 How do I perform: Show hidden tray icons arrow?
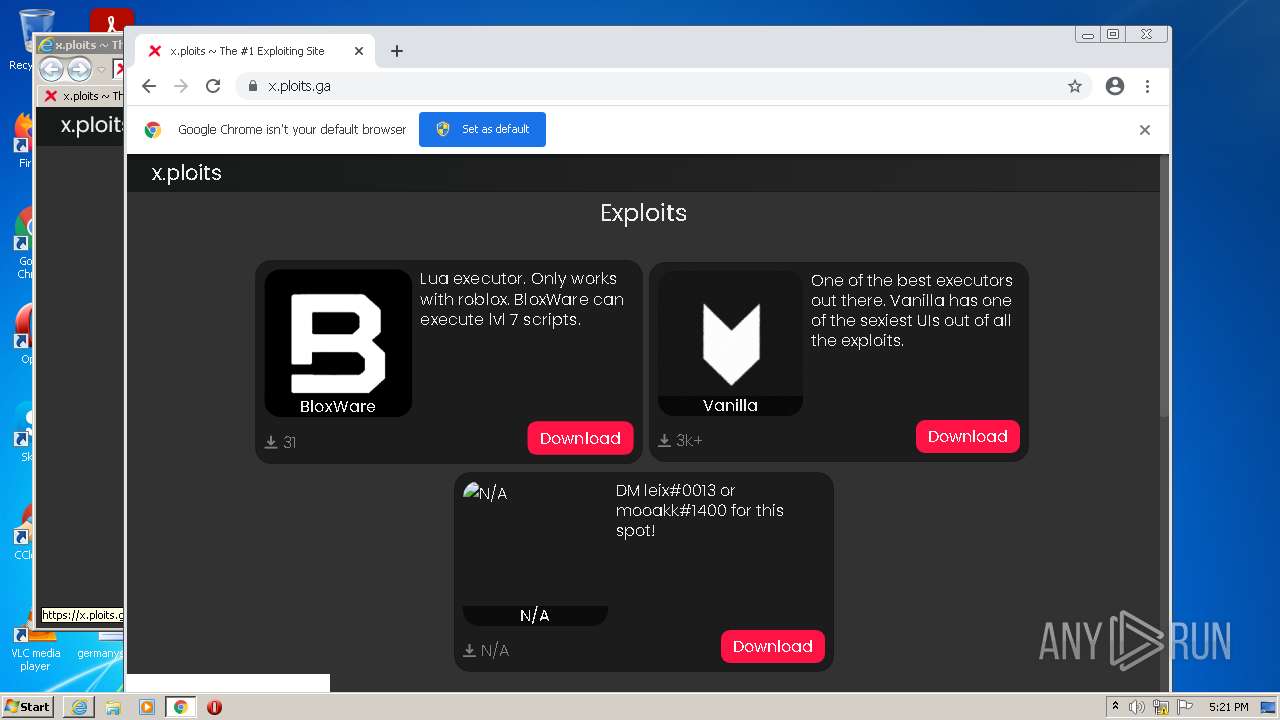point(1115,707)
